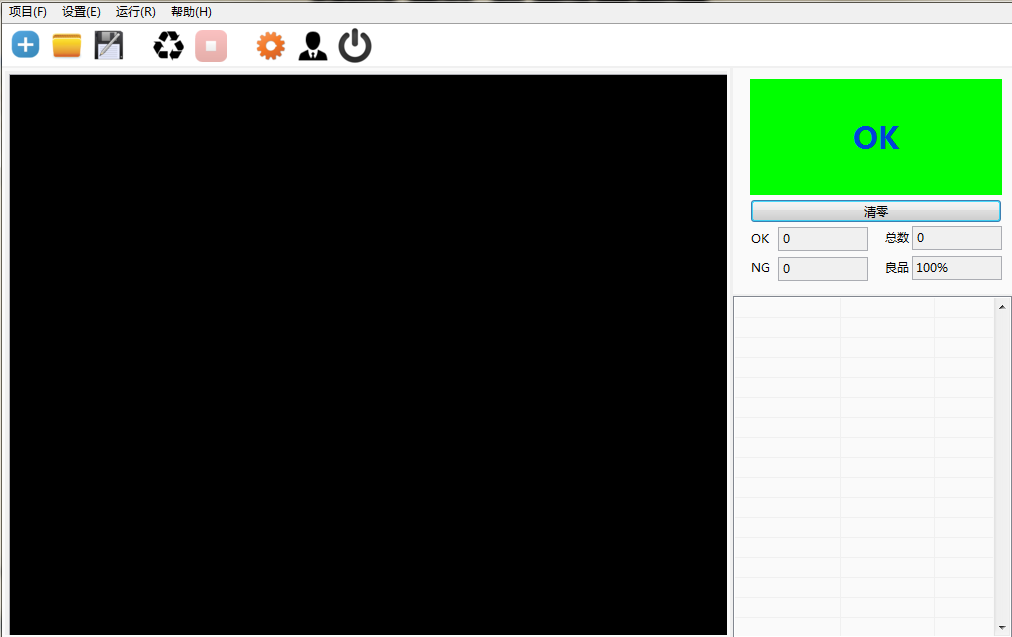Click the 良品 100% rate field
This screenshot has height=637, width=1012.
click(x=956, y=268)
